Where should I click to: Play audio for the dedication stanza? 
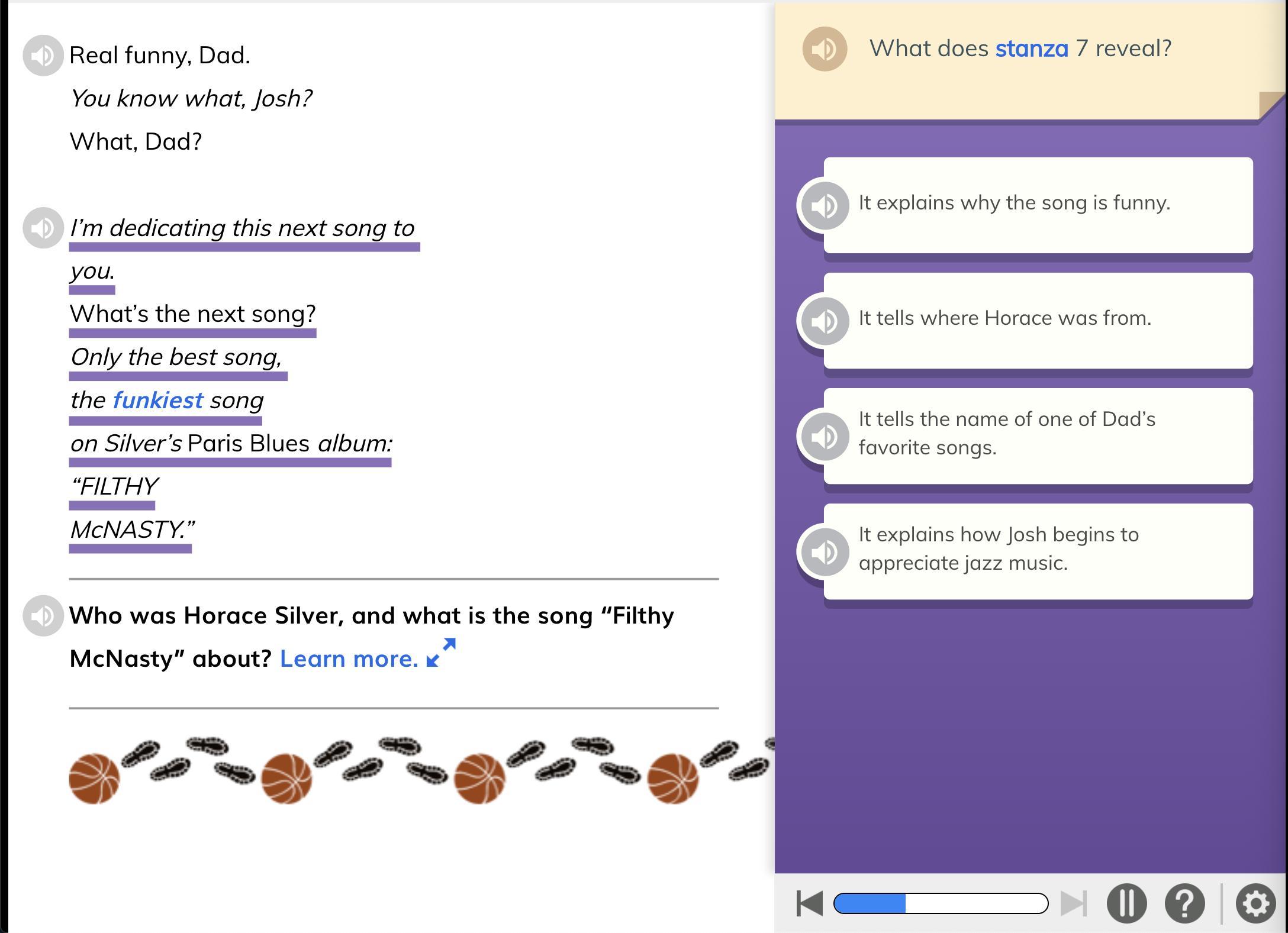[x=43, y=228]
